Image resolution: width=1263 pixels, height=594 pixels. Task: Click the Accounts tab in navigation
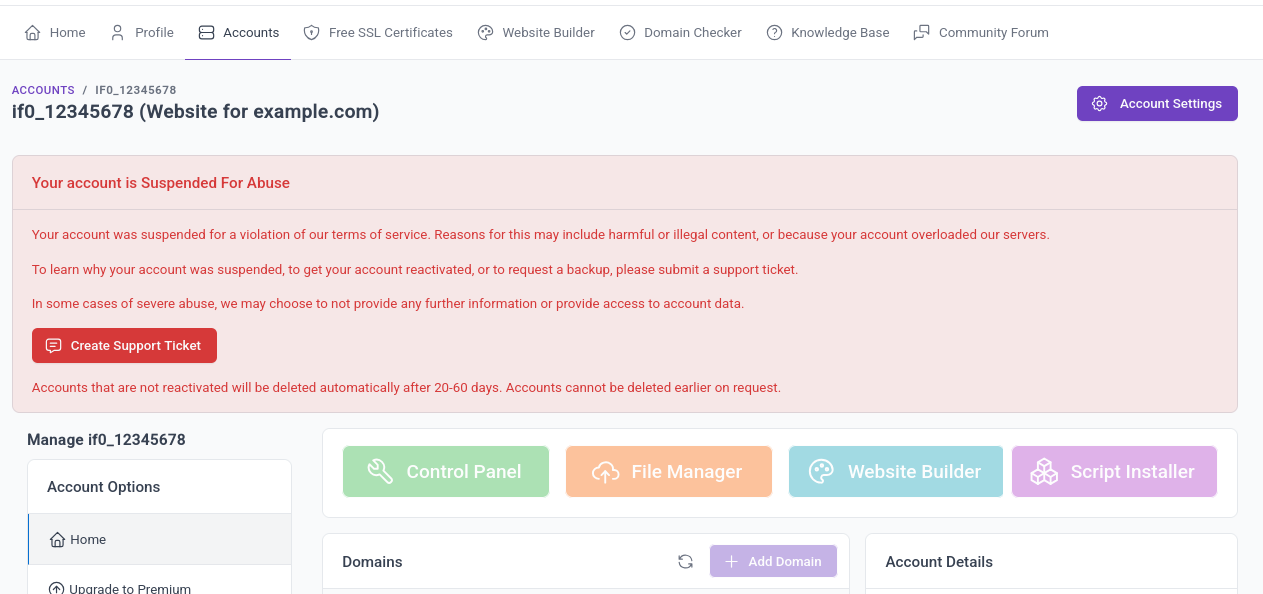pos(238,33)
